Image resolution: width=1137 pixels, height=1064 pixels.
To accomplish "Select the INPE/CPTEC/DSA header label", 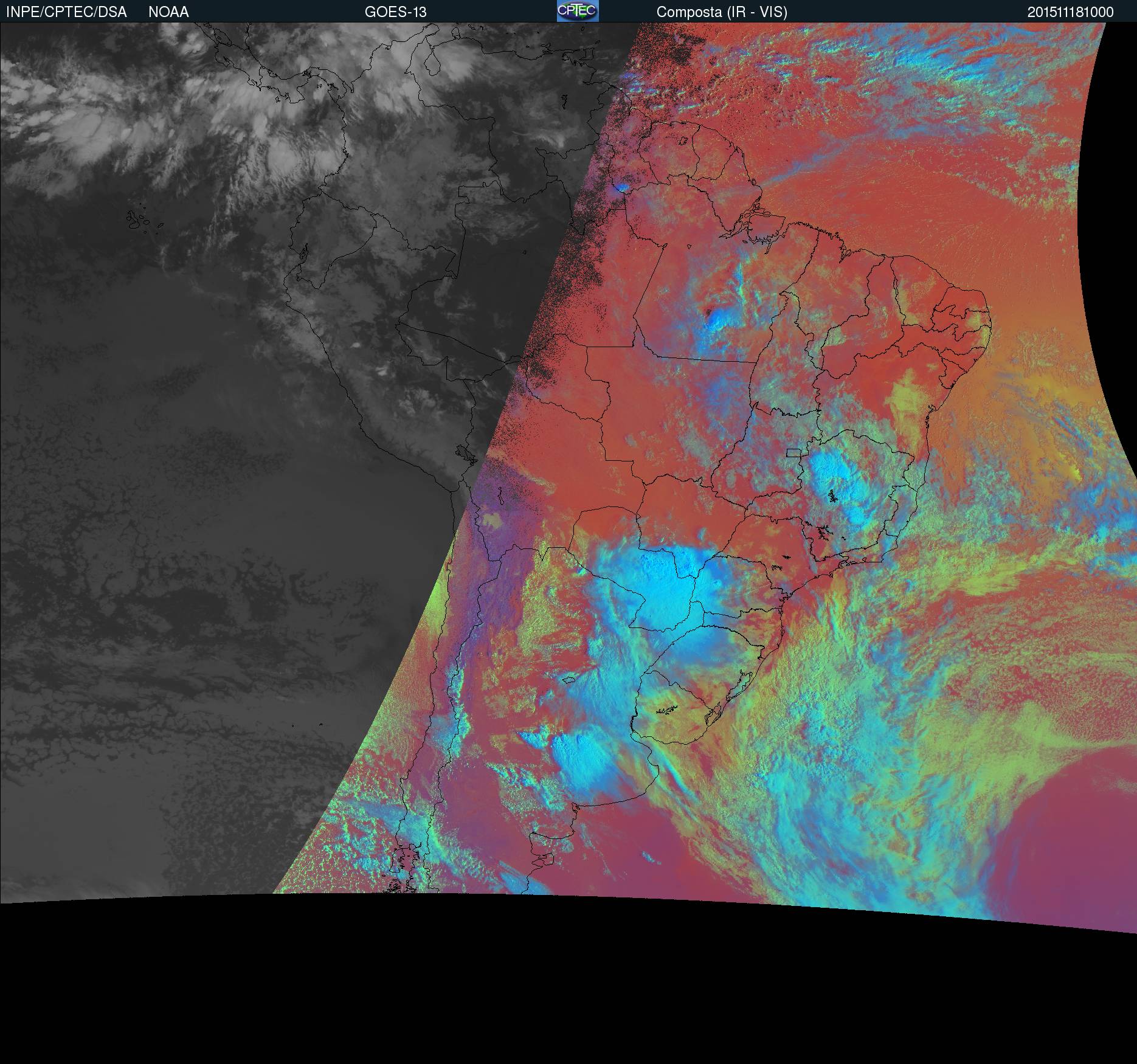I will click(x=66, y=12).
